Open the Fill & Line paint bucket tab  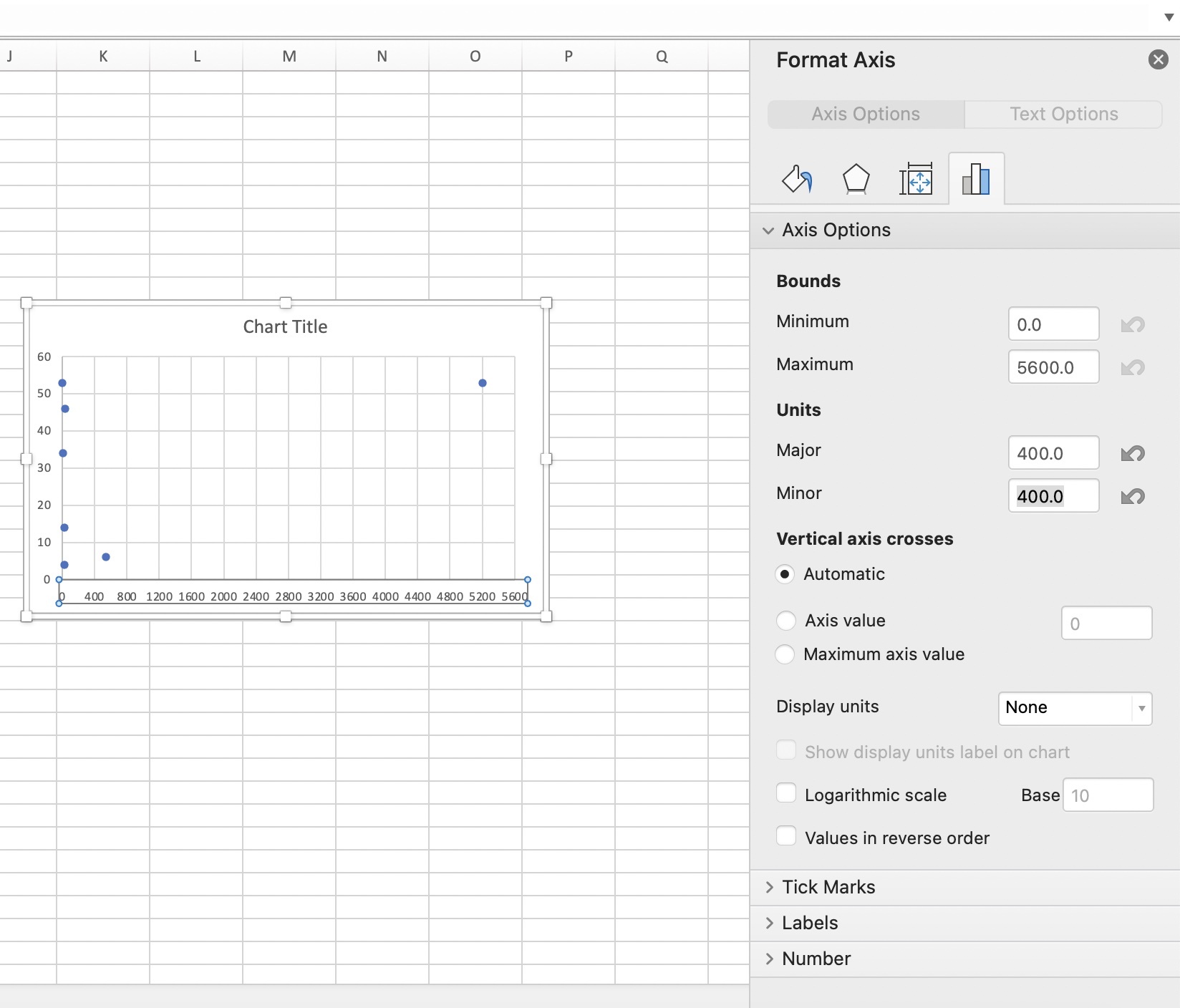(796, 179)
